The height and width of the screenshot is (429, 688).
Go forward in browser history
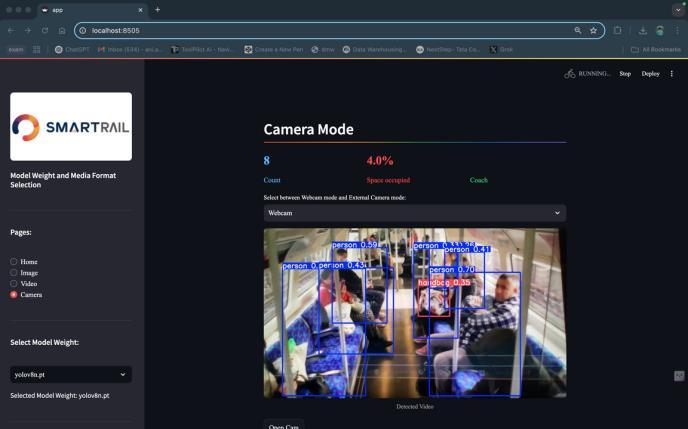pos(28,30)
